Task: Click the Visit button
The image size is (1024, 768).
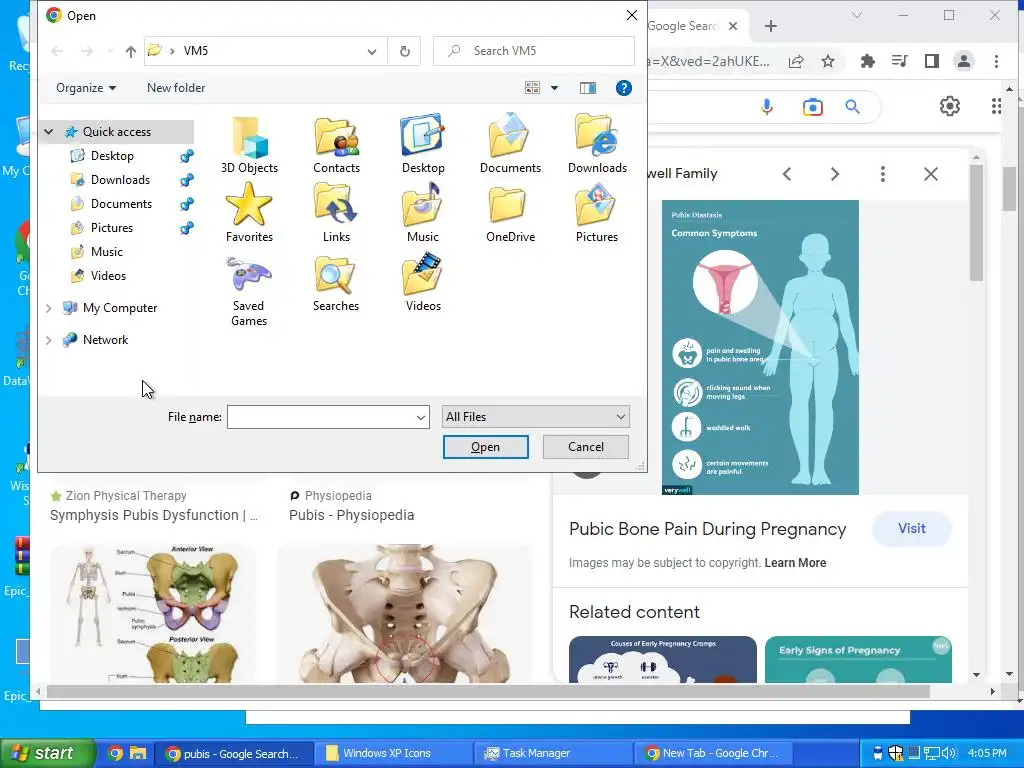Action: [x=912, y=528]
